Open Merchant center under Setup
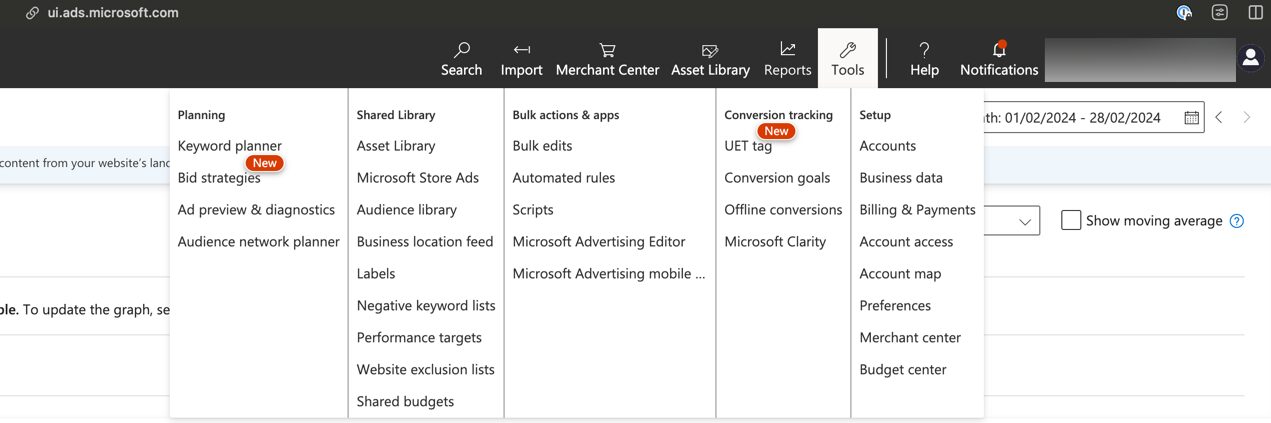1271x423 pixels. 910,338
